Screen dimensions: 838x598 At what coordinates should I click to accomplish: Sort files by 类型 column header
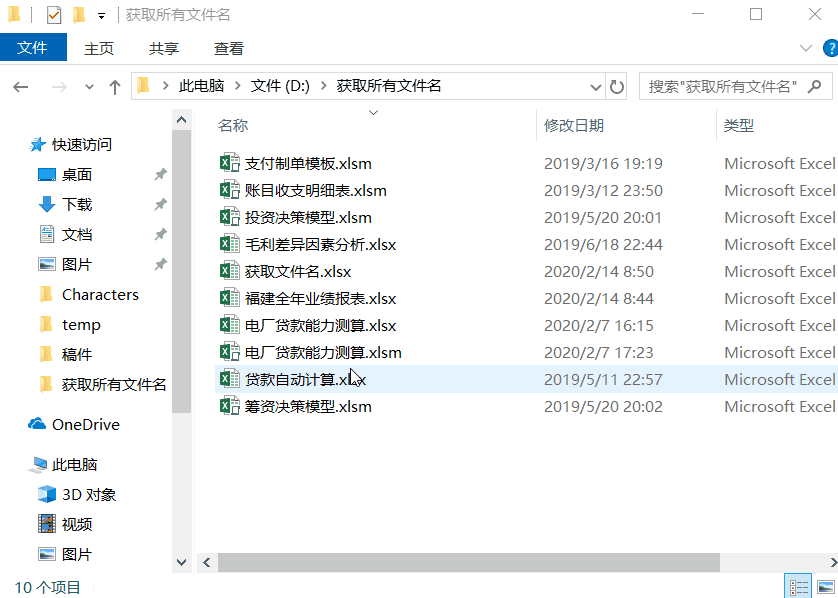(739, 126)
